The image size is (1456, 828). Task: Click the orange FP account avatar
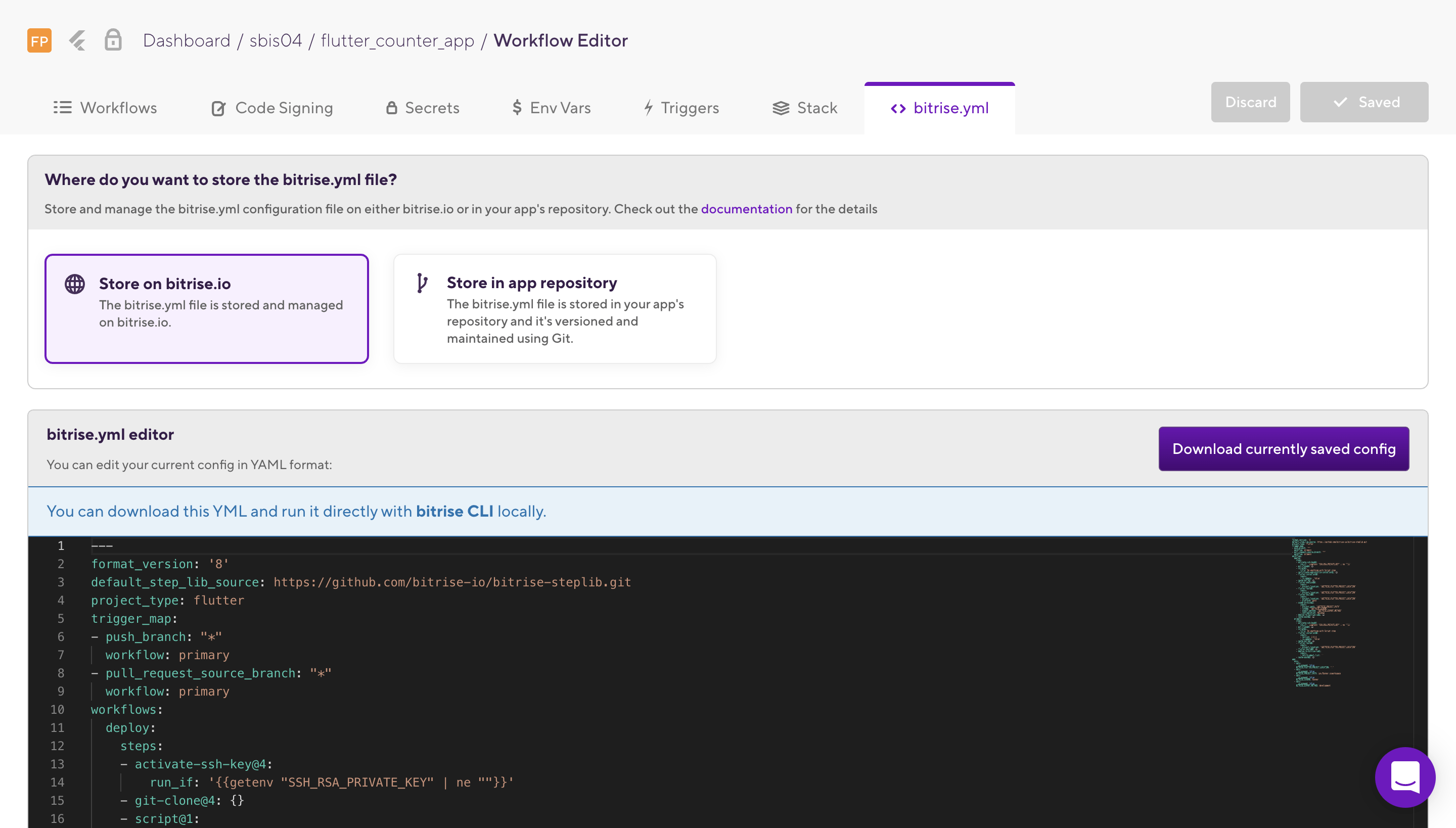point(39,40)
